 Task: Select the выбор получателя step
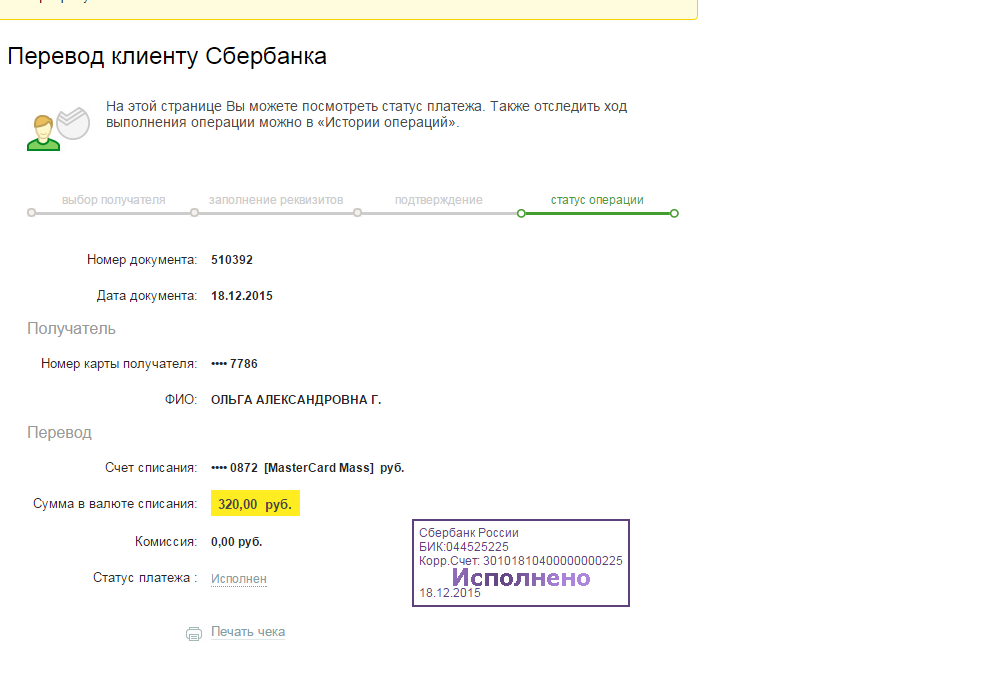[x=113, y=200]
